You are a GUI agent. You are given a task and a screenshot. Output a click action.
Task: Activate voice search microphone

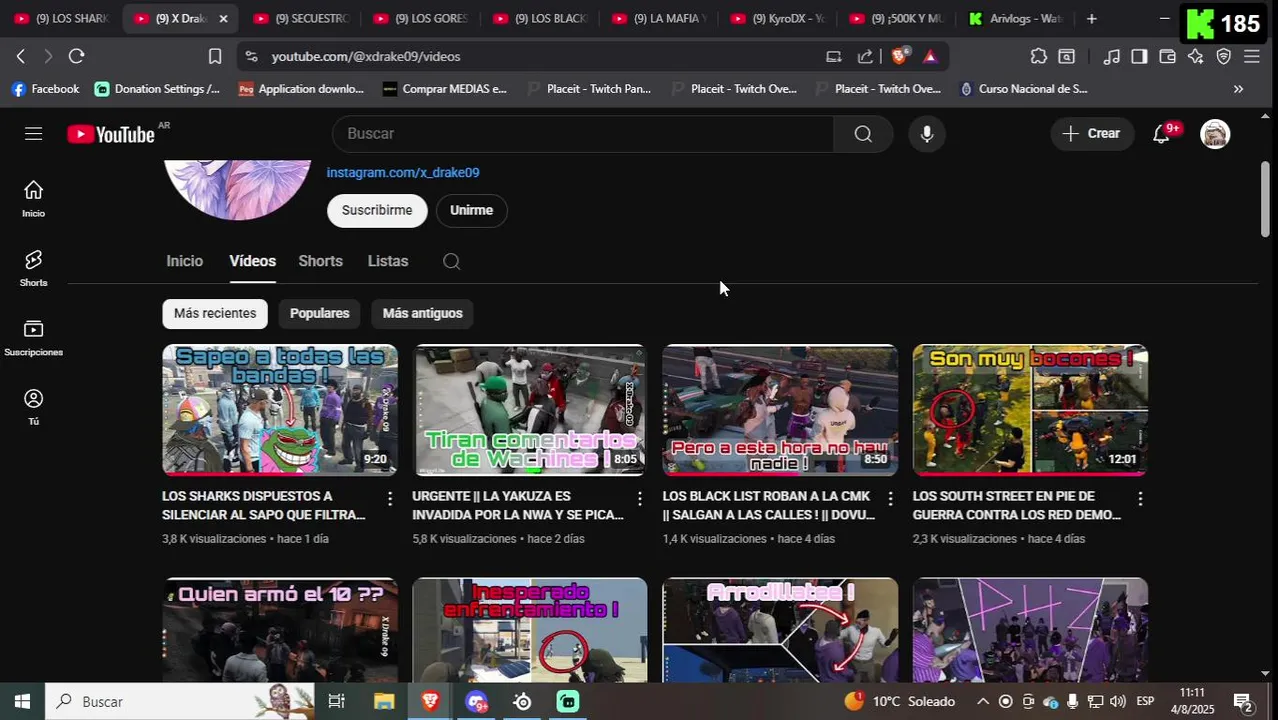coord(927,134)
